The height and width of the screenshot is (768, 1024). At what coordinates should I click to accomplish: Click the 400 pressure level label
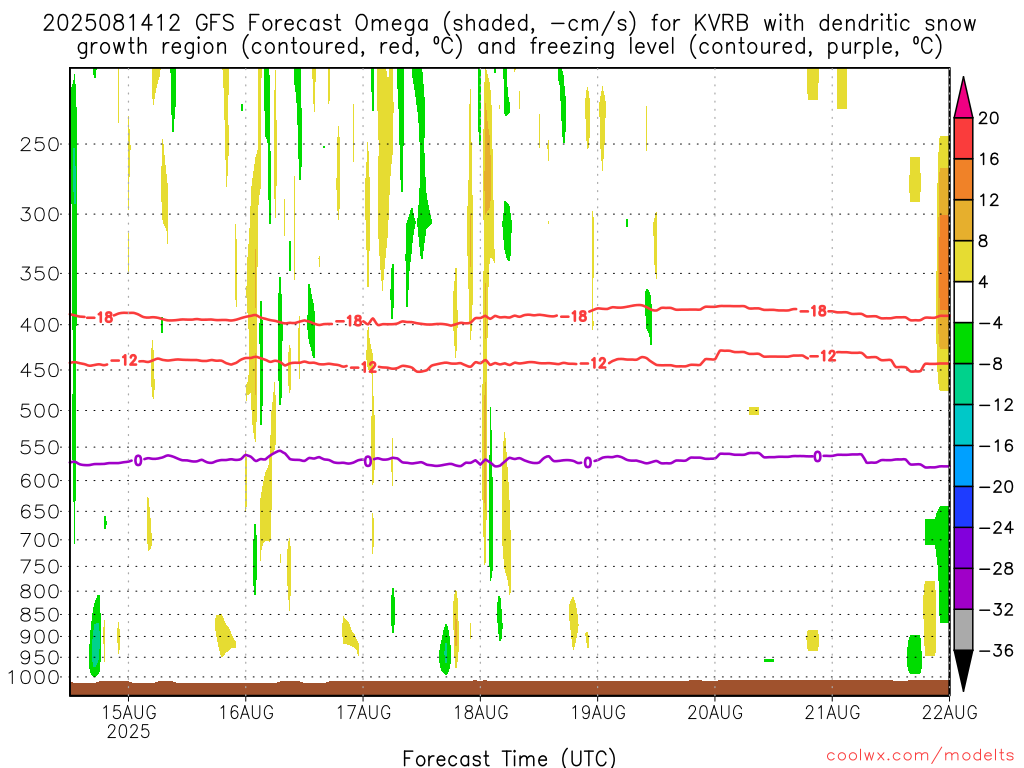tap(40, 325)
